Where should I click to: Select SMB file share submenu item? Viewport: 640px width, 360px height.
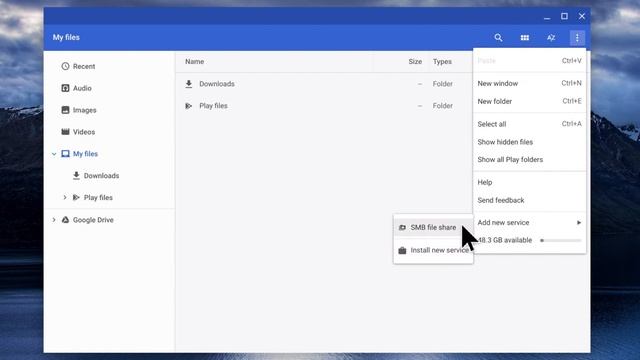(433, 227)
